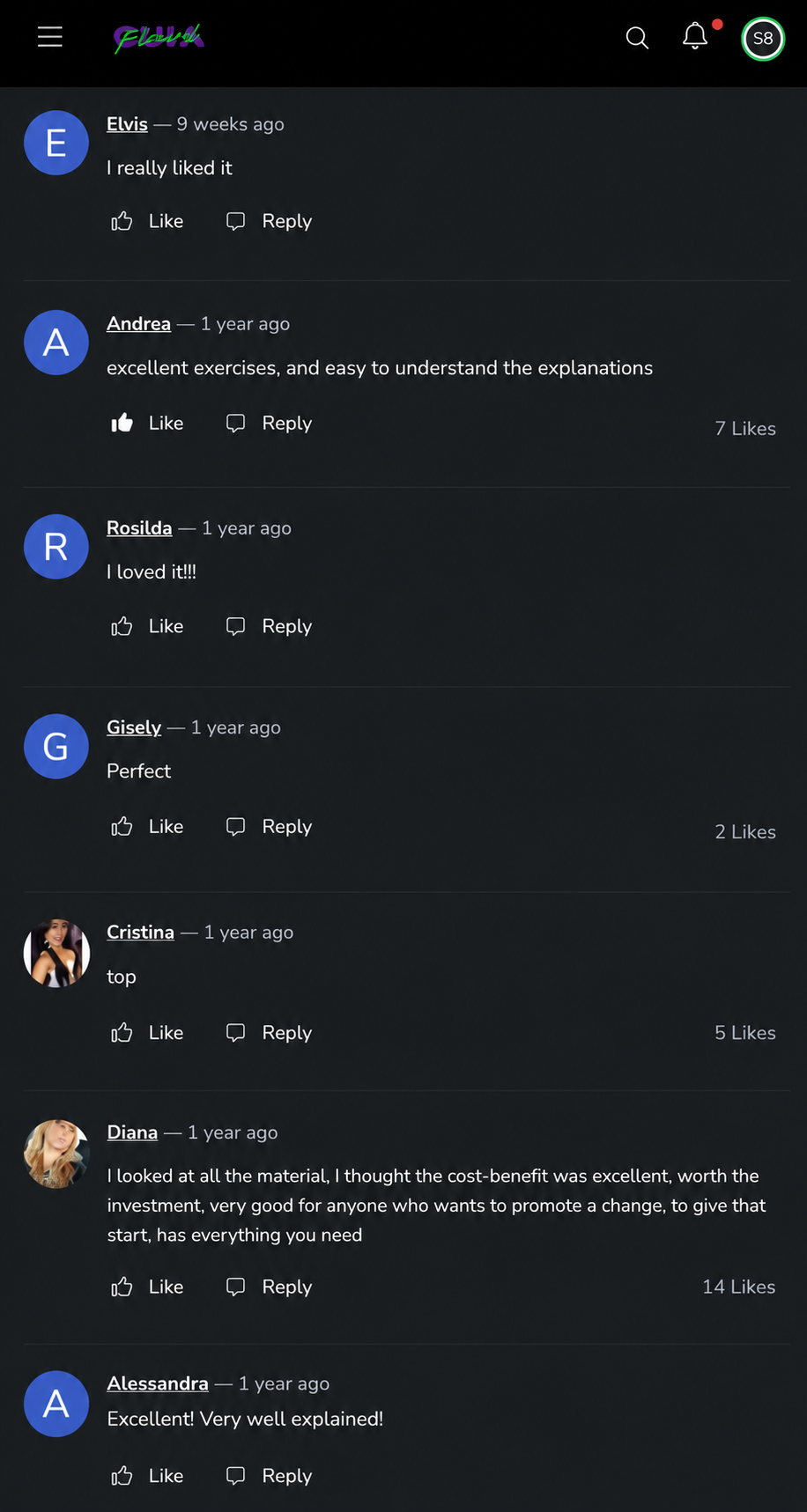Image resolution: width=807 pixels, height=1512 pixels.
Task: View the 14 Likes on Diana's comment
Action: (738, 1287)
